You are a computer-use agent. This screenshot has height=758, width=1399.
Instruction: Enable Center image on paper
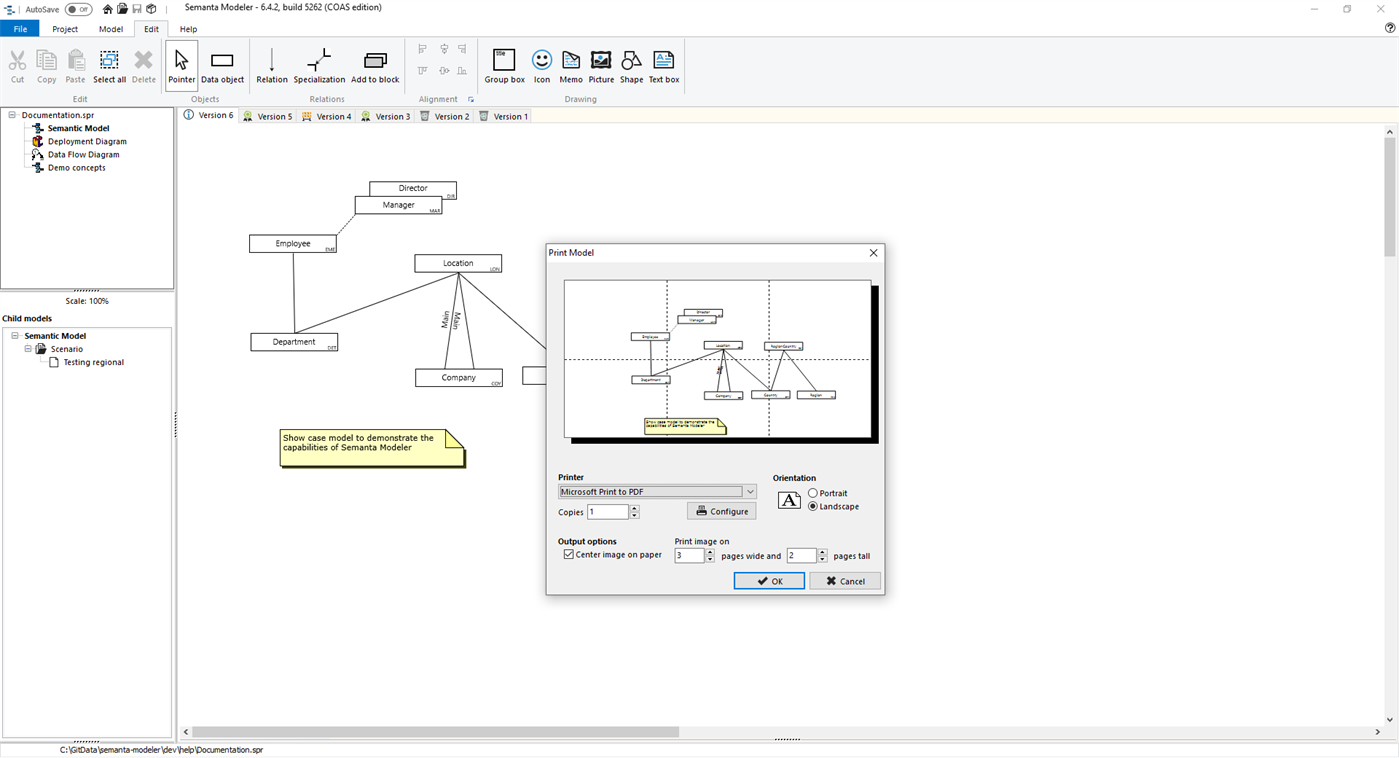tap(568, 553)
